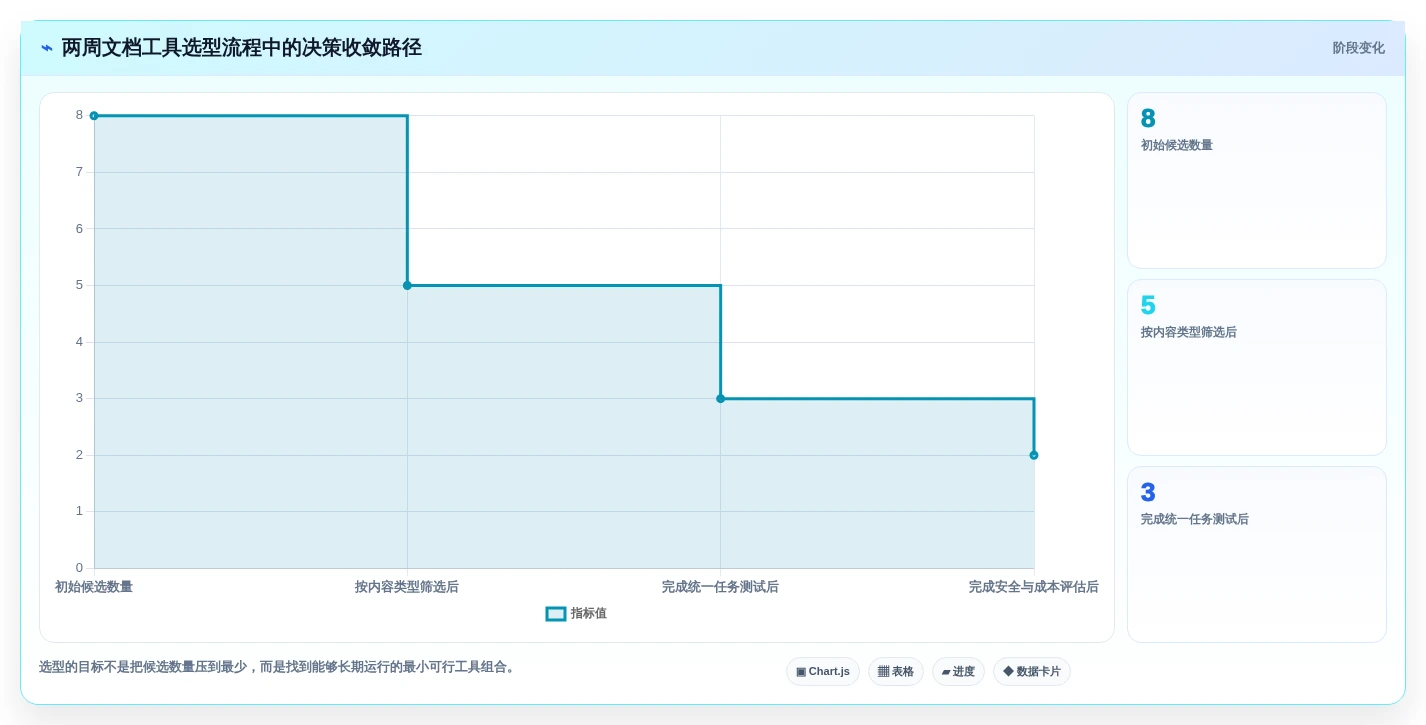The height and width of the screenshot is (725, 1426).
Task: Click the x-axis label 初始候选数量
Action: point(94,587)
